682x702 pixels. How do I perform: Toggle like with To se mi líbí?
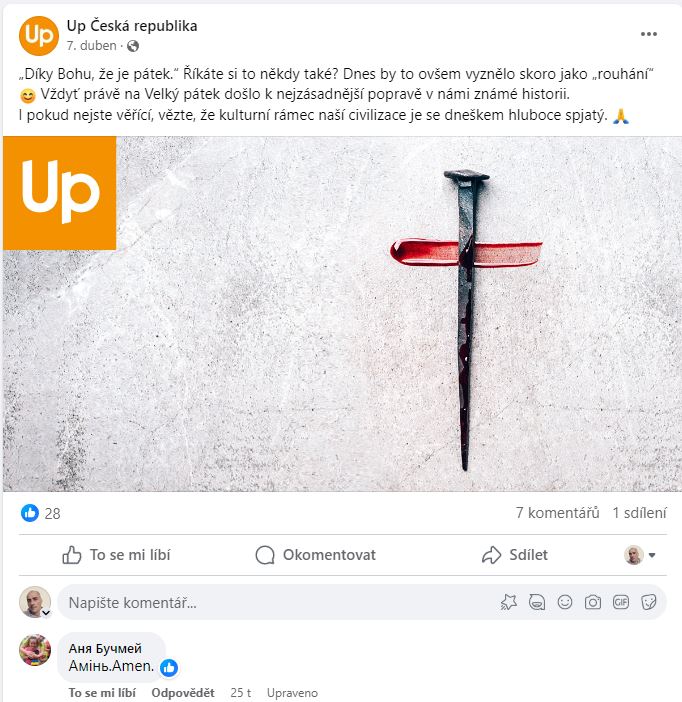point(116,555)
